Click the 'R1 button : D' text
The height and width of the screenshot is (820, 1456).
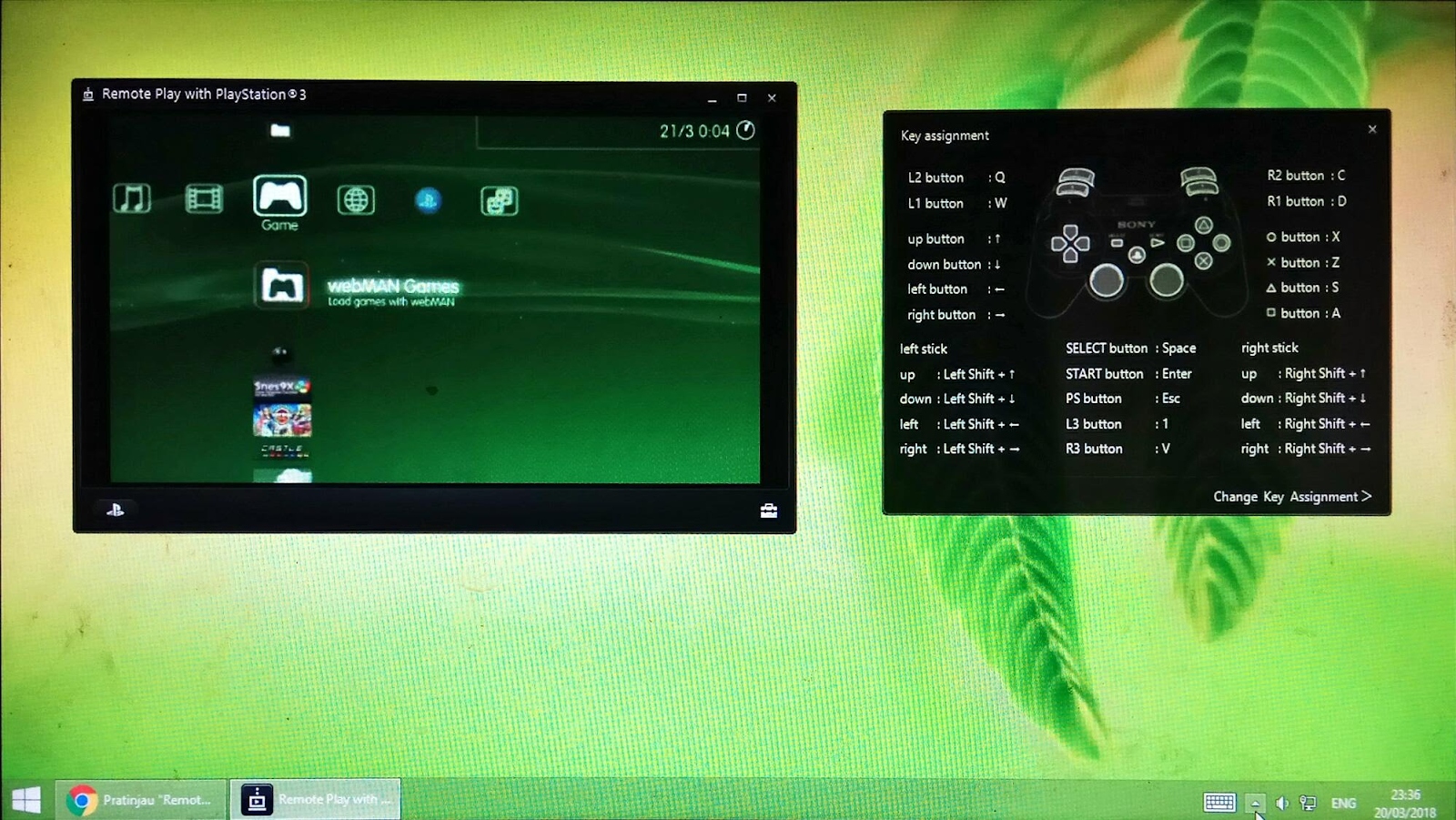tap(1307, 201)
